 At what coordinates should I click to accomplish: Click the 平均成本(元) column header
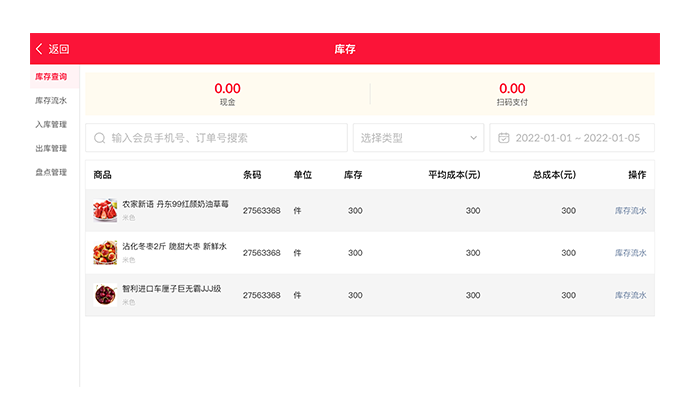[455, 175]
